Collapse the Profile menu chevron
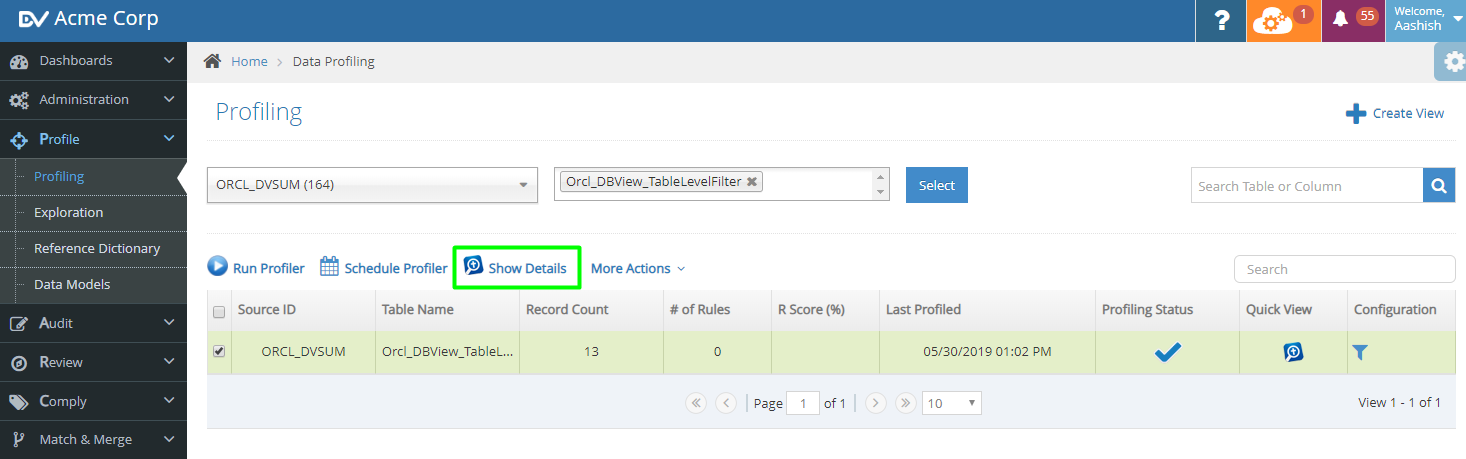The height and width of the screenshot is (459, 1466). [x=169, y=138]
